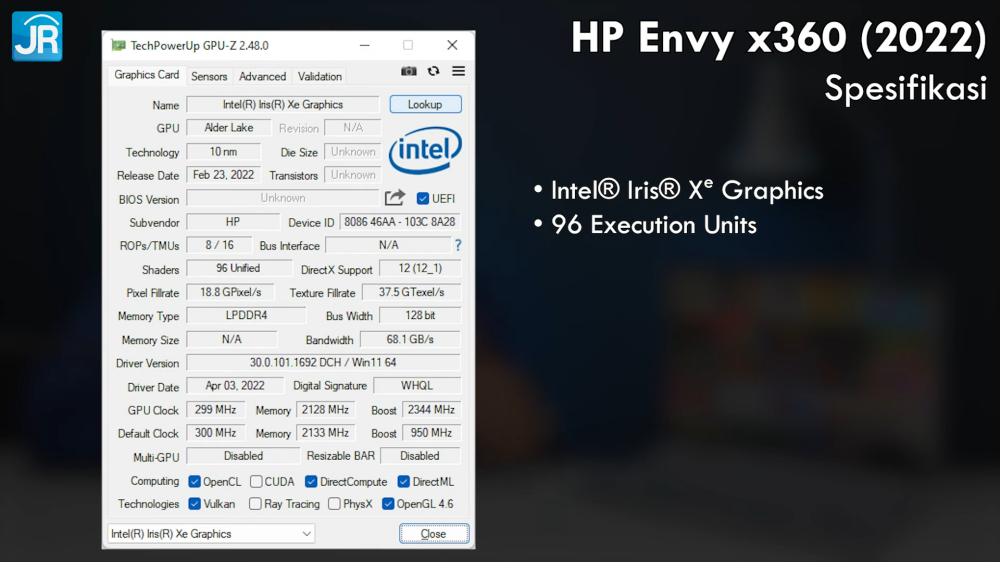1000x562 pixels.
Task: Click the Default Clock boost value 950 MHz
Action: point(431,433)
